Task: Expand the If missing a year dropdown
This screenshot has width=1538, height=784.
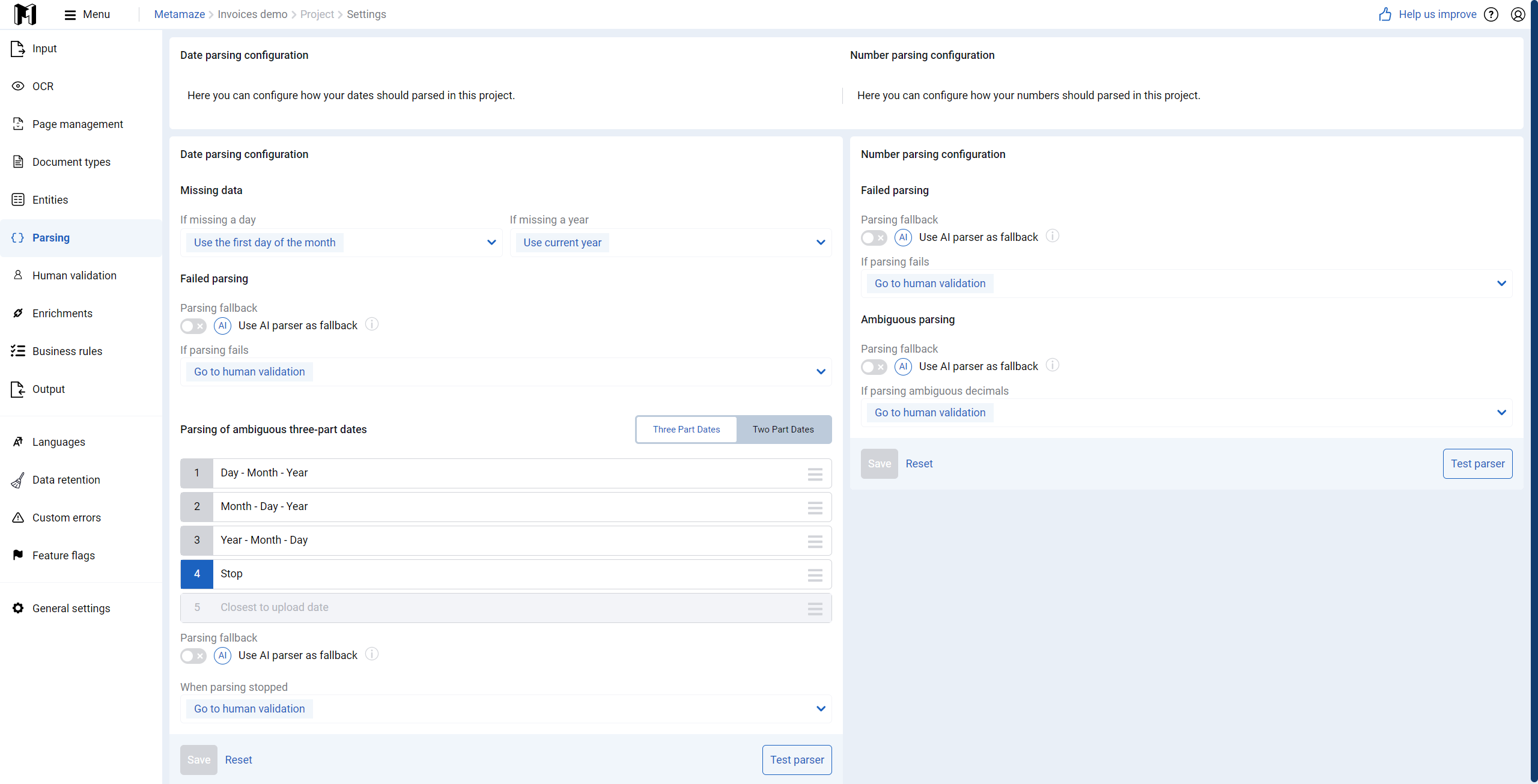Action: 670,243
